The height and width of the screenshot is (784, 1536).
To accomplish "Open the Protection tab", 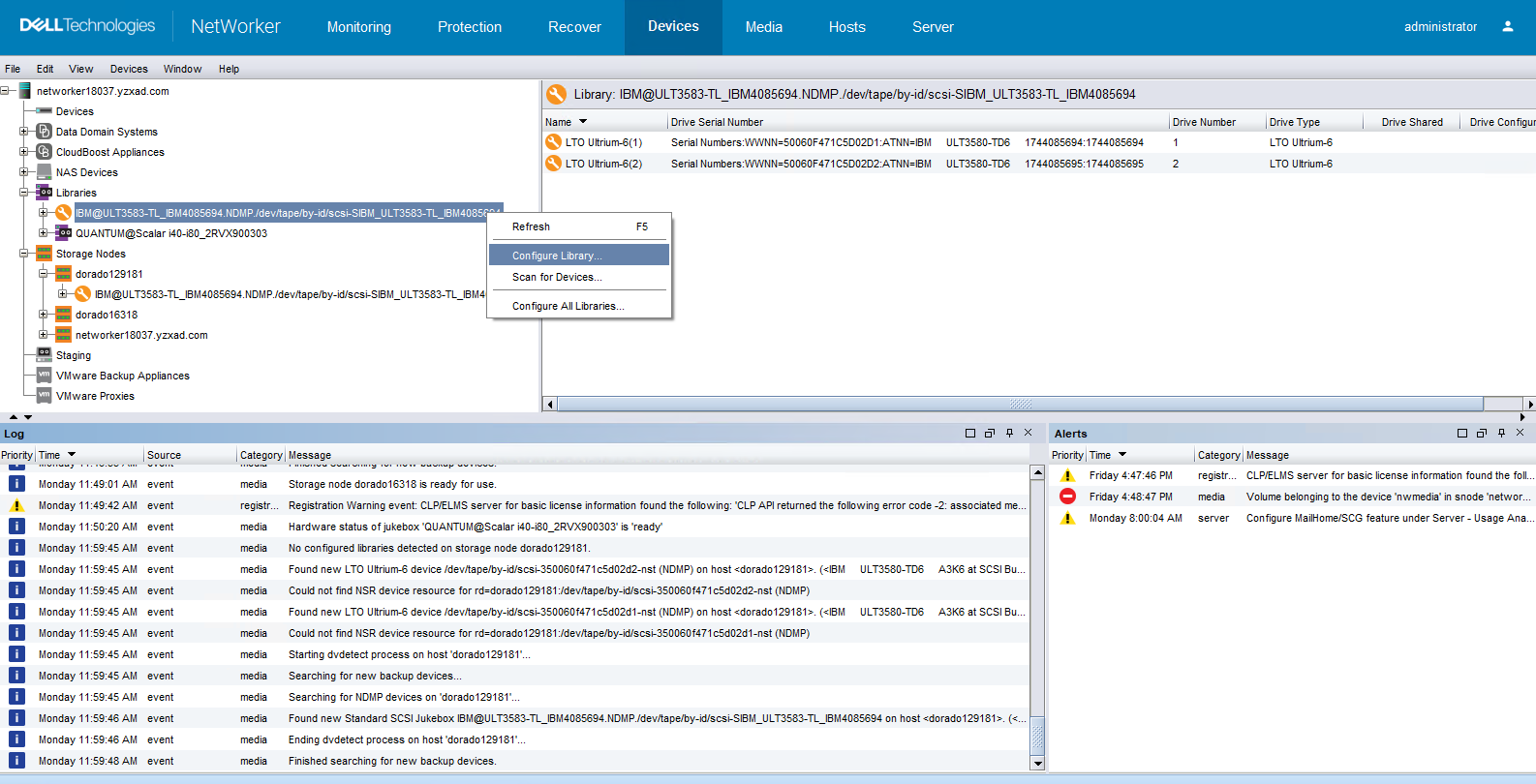I will (x=470, y=27).
